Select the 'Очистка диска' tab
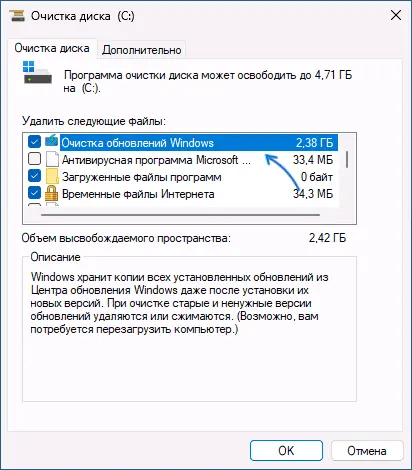The image size is (412, 470). 52,48
